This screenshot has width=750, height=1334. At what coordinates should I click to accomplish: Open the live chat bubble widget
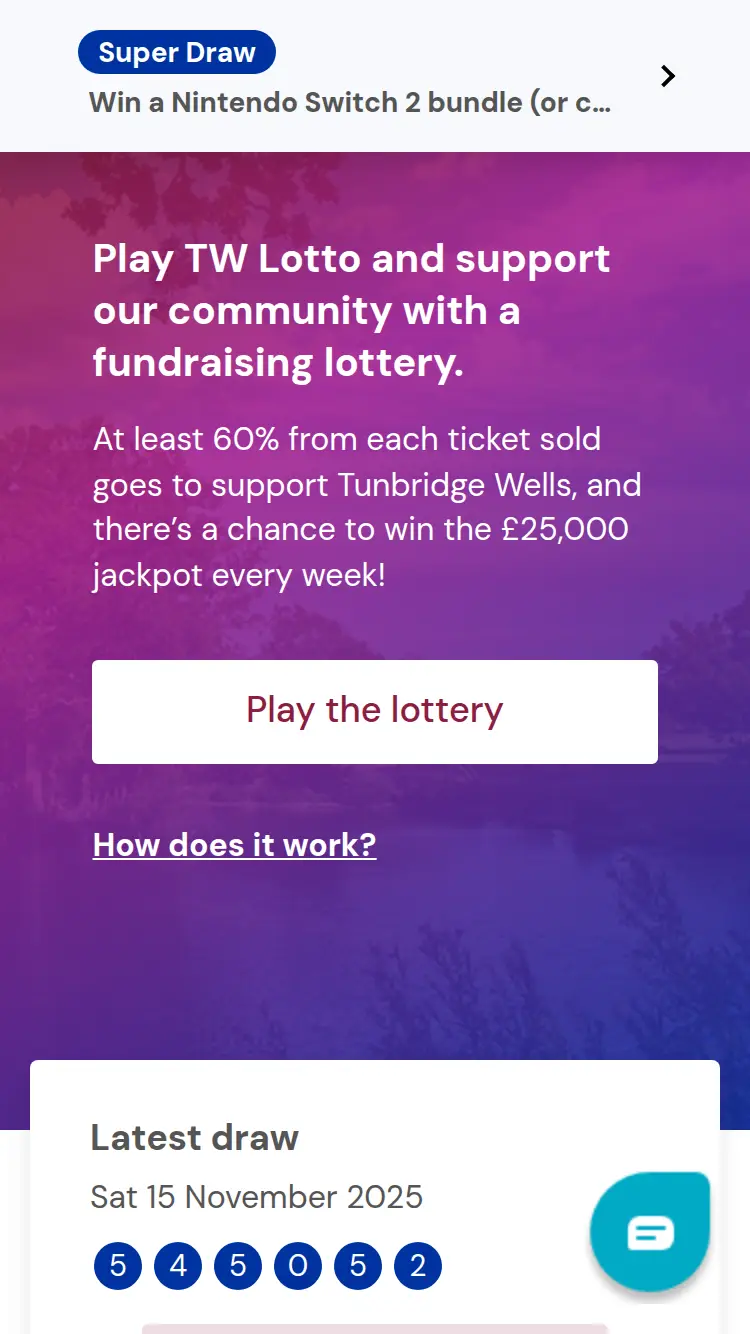649,1231
